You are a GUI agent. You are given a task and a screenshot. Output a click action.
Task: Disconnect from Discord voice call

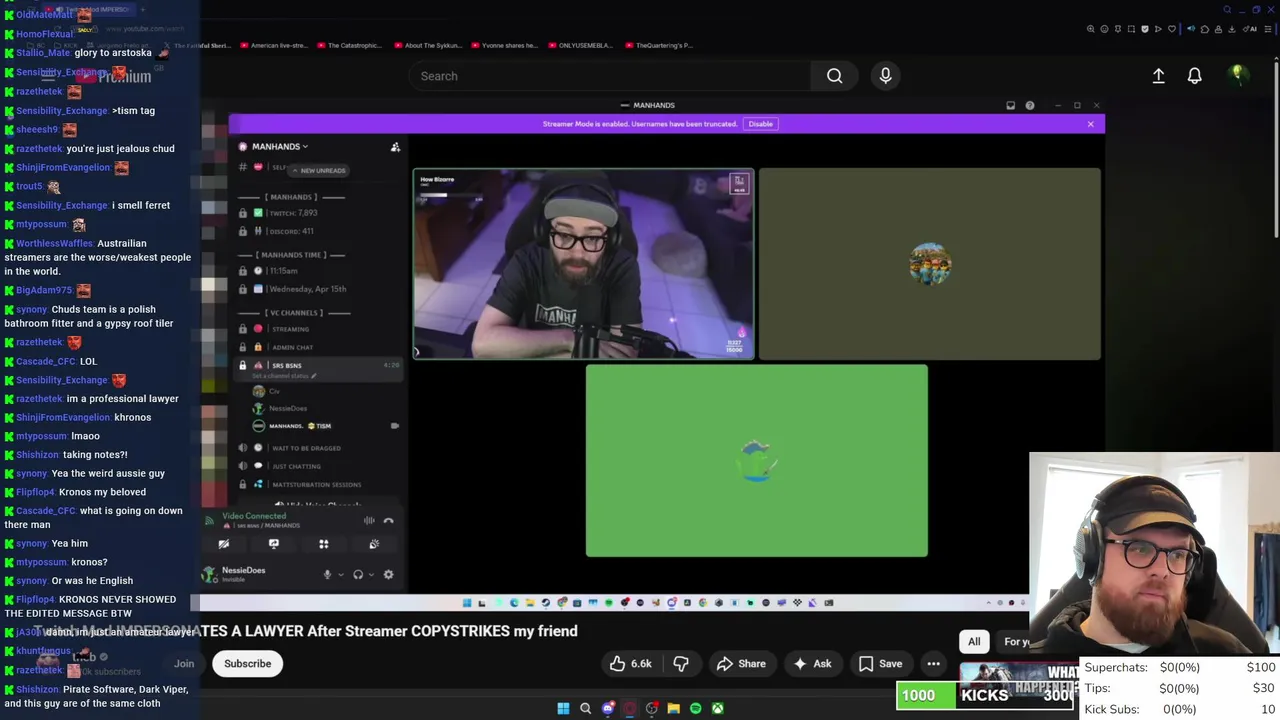coord(389,520)
